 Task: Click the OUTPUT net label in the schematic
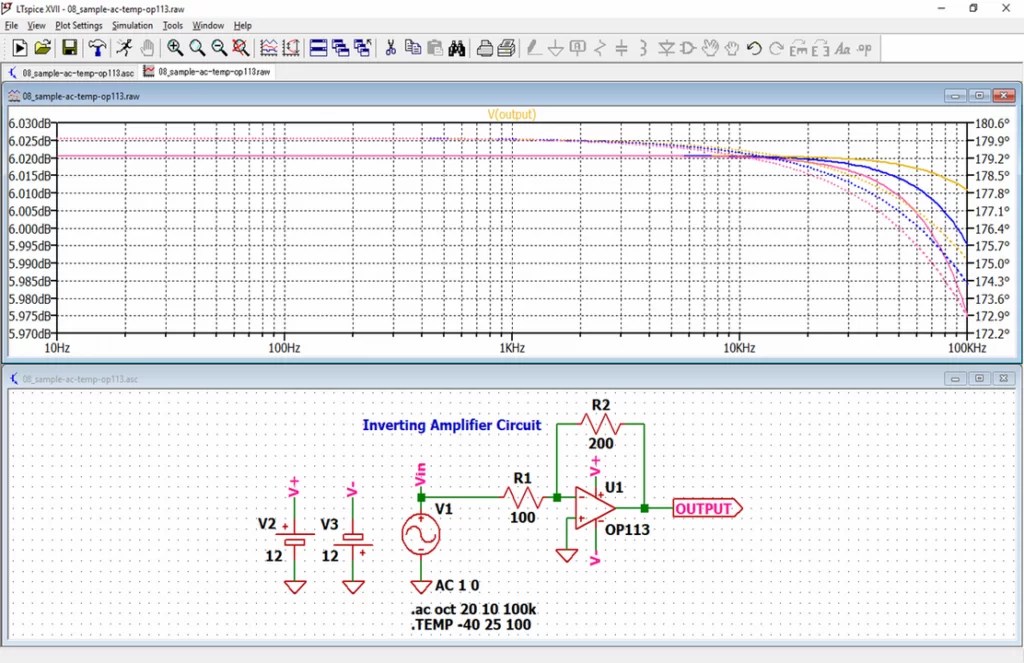707,508
